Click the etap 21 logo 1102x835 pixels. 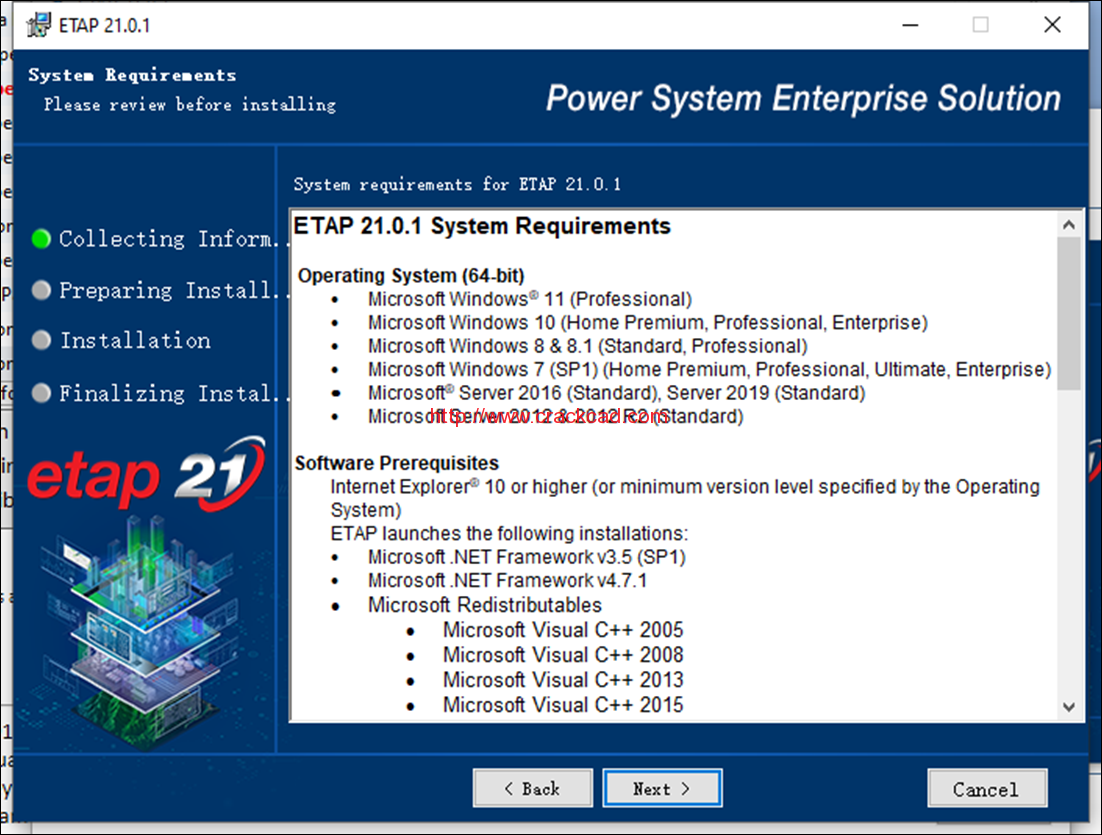click(146, 474)
